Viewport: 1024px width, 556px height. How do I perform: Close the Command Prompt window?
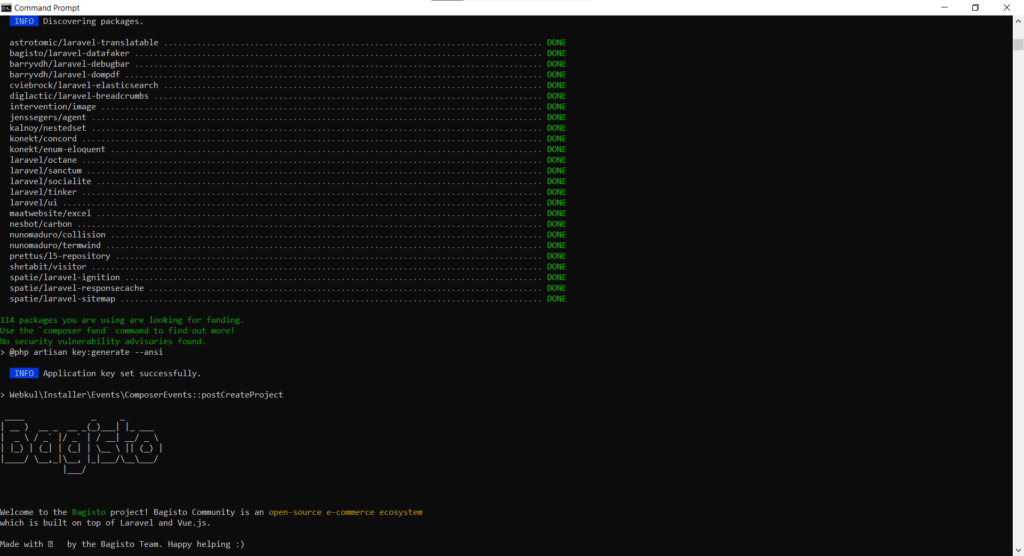[1009, 7]
